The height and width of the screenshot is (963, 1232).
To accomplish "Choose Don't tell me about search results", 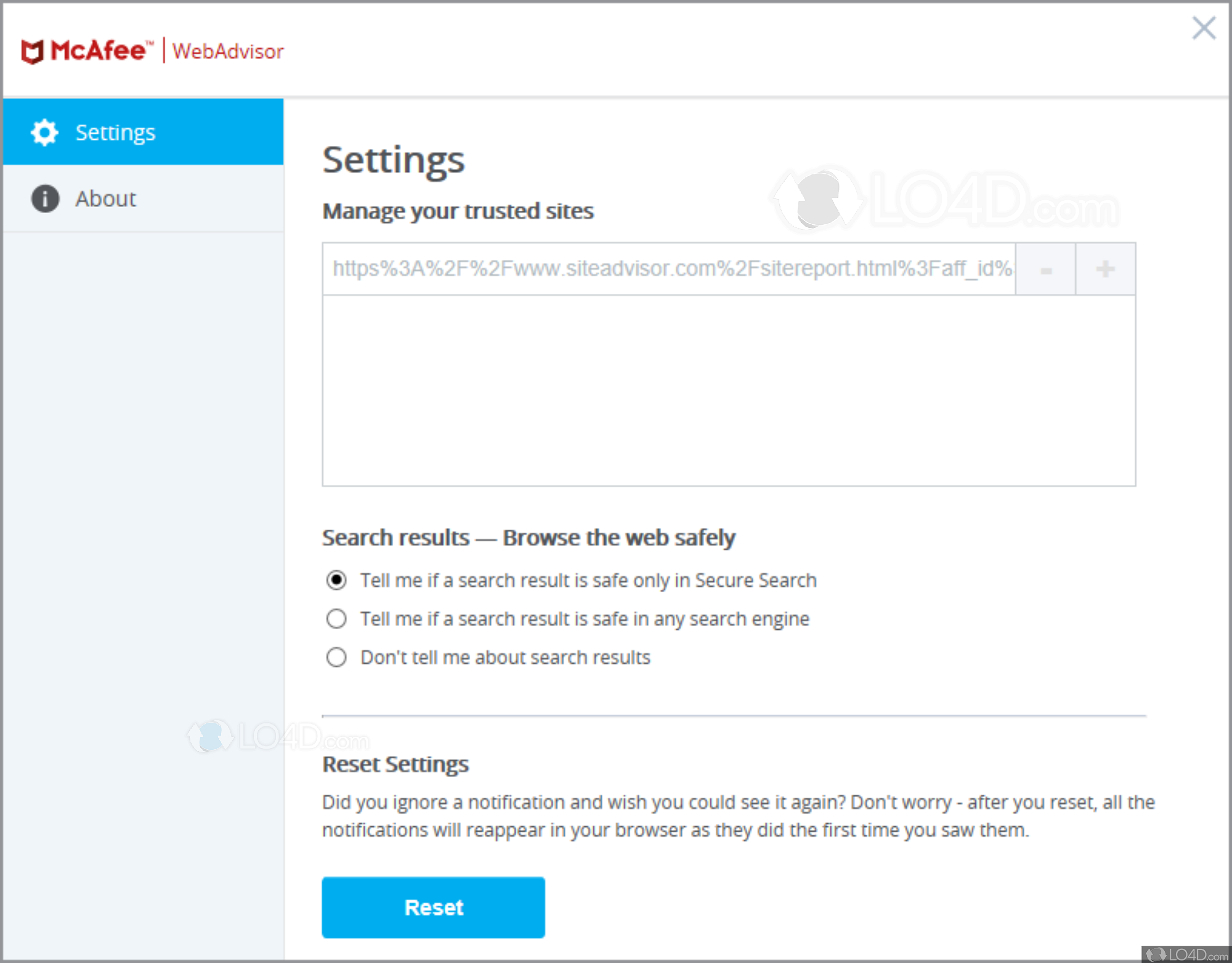I will click(336, 657).
